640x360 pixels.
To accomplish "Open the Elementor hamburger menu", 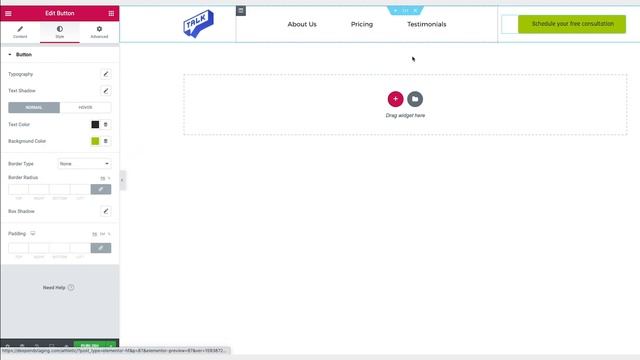I will [8, 13].
